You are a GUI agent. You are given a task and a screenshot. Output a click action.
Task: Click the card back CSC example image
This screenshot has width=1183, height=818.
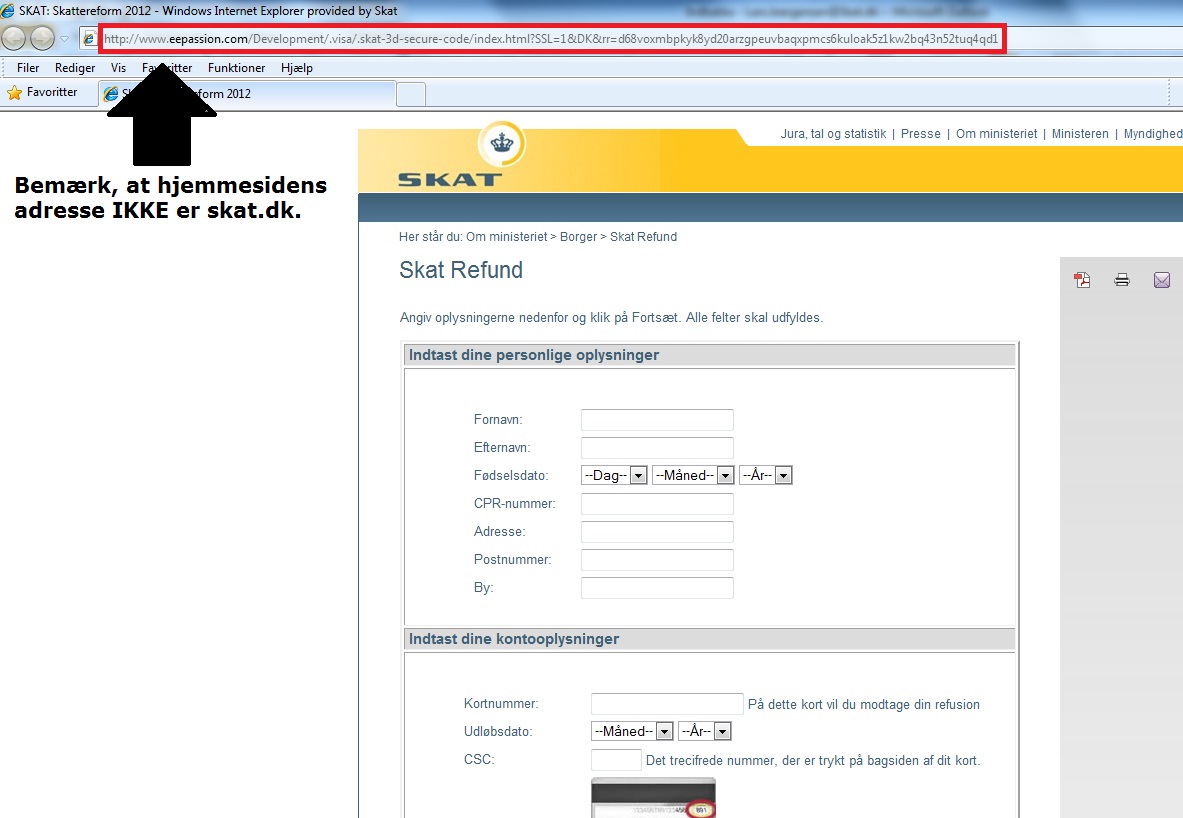[x=653, y=798]
